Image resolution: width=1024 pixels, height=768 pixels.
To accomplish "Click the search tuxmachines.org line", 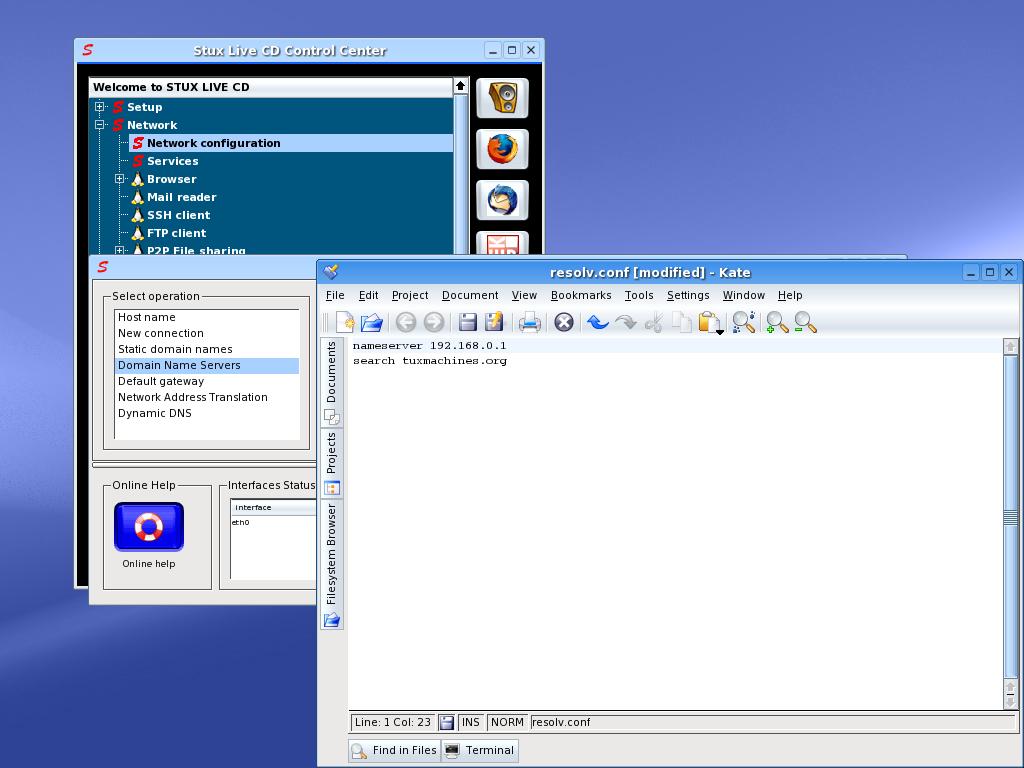I will click(x=430, y=360).
